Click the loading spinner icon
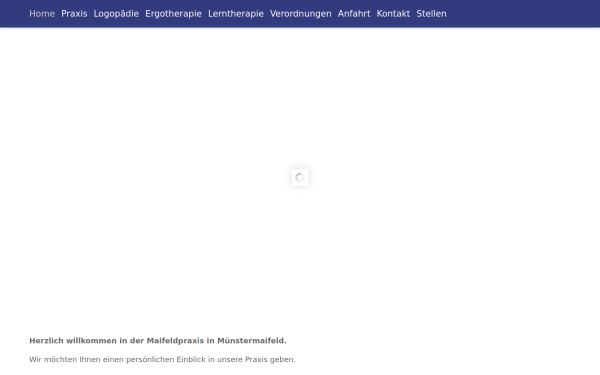This screenshot has height=375, width=600. [x=300, y=178]
